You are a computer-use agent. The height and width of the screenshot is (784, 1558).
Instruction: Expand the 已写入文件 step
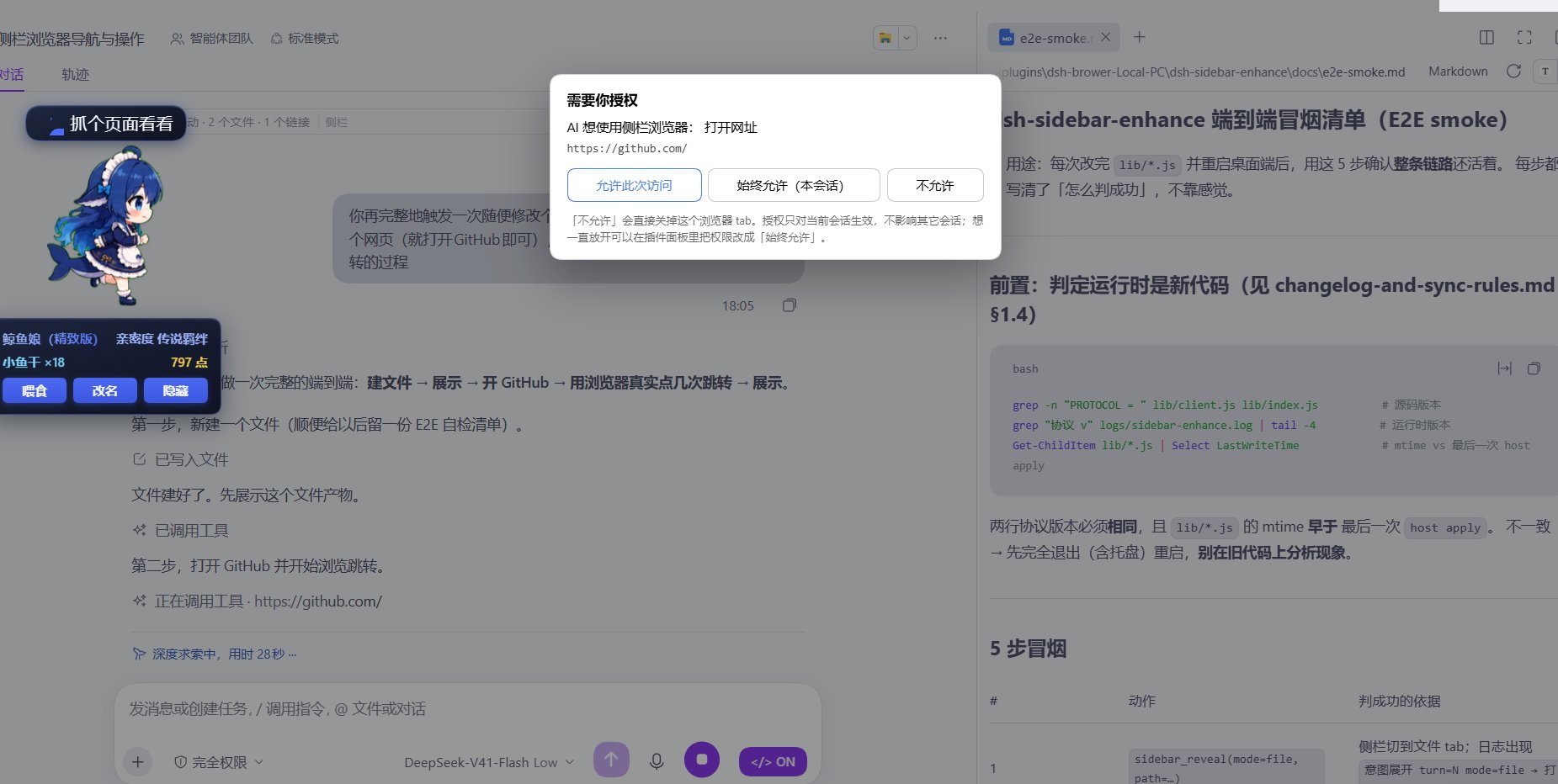pos(181,460)
